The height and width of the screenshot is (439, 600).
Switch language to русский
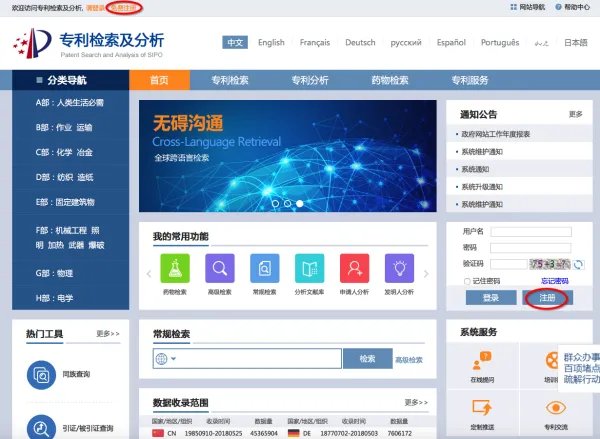click(x=406, y=42)
